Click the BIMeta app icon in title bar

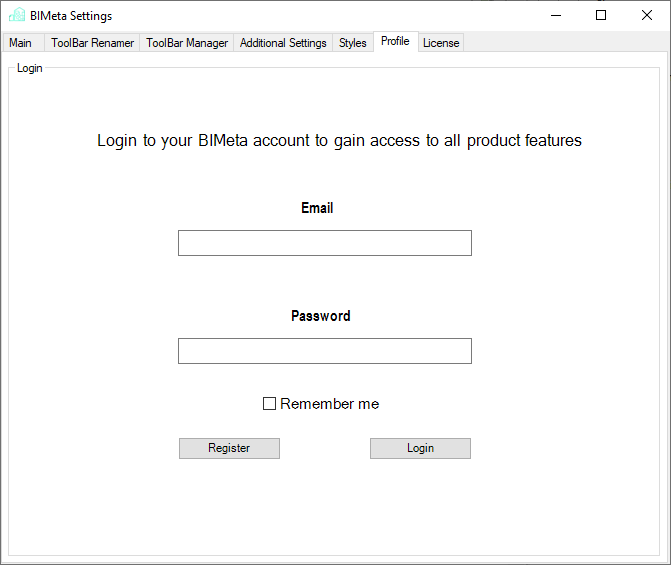[x=17, y=15]
